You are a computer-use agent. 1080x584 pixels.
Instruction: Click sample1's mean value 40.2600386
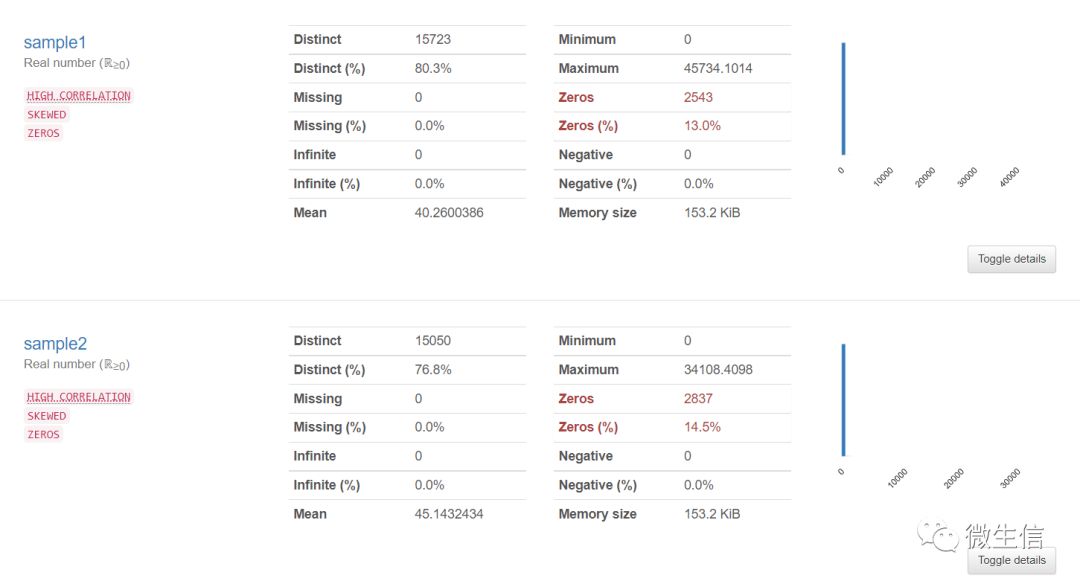pos(449,213)
